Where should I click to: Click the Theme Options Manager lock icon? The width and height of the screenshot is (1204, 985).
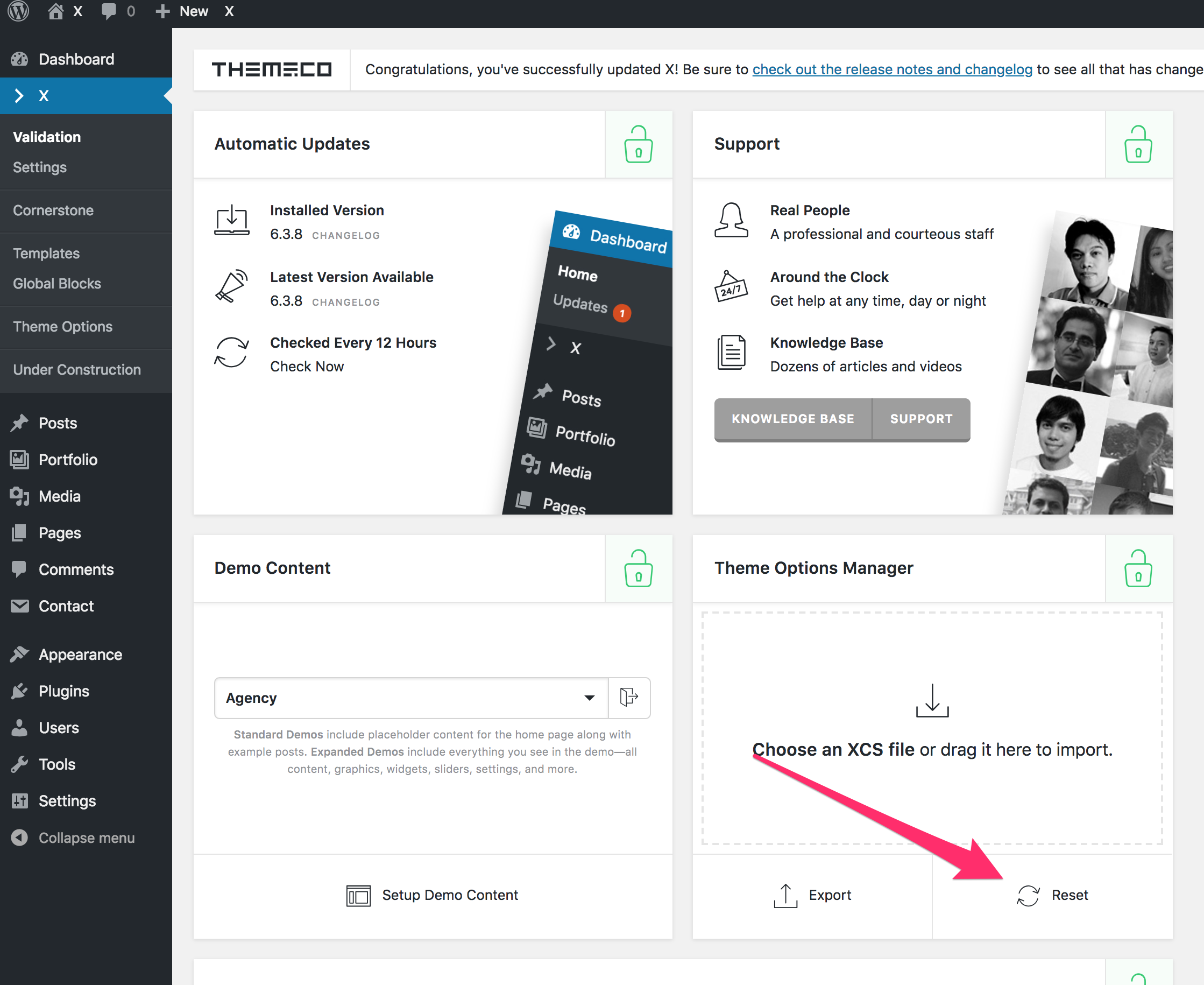(x=1138, y=568)
